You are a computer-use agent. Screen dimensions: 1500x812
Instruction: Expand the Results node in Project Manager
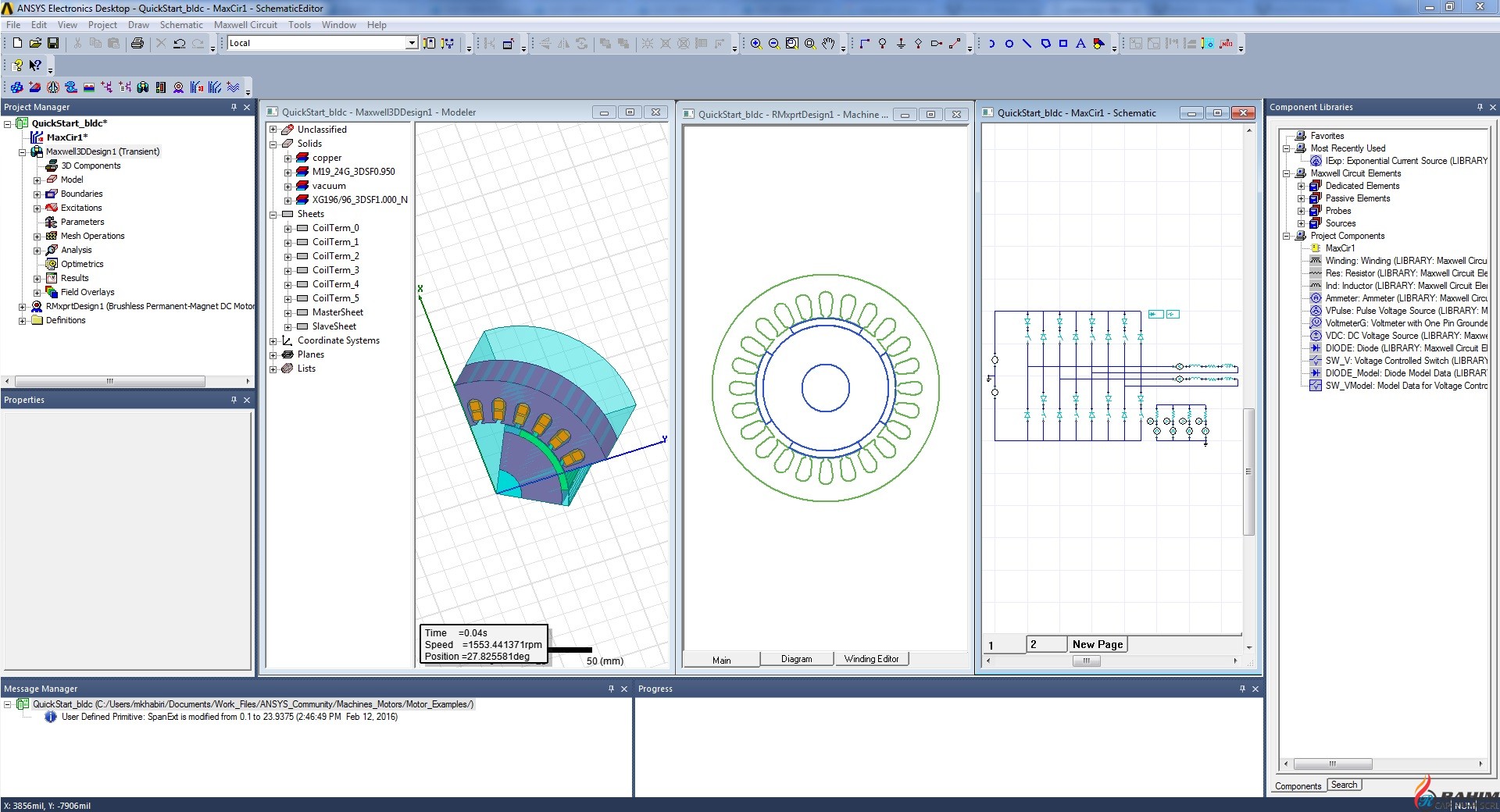pyautogui.click(x=37, y=279)
